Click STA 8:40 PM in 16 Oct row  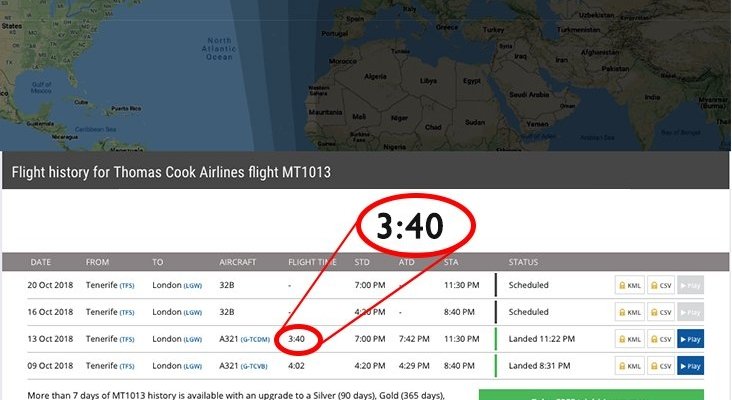coord(459,312)
